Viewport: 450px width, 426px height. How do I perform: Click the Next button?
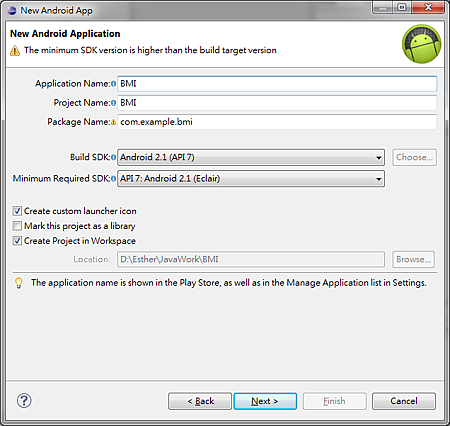pyautogui.click(x=265, y=401)
